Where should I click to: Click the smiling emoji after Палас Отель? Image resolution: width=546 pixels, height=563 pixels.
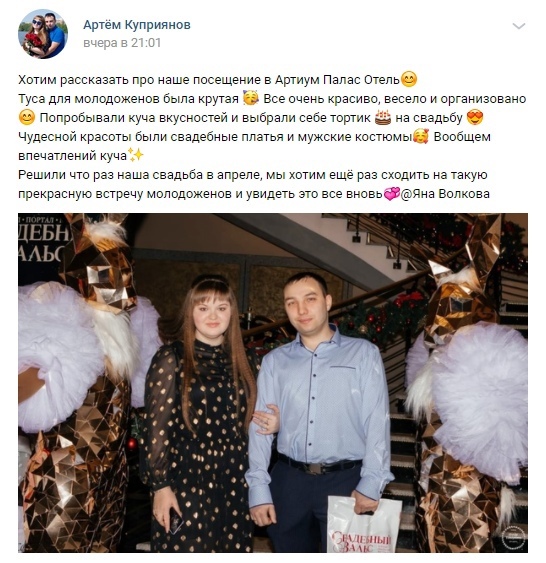pos(409,79)
